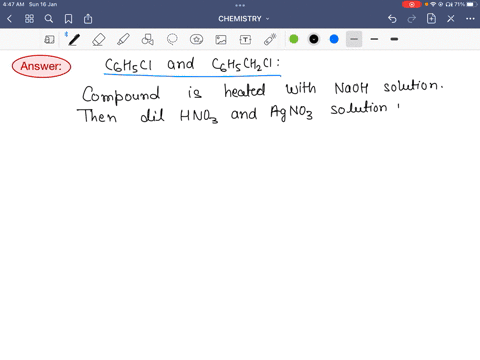Open the share/export menu
Image resolution: width=480 pixels, height=360 pixels.
[88, 19]
